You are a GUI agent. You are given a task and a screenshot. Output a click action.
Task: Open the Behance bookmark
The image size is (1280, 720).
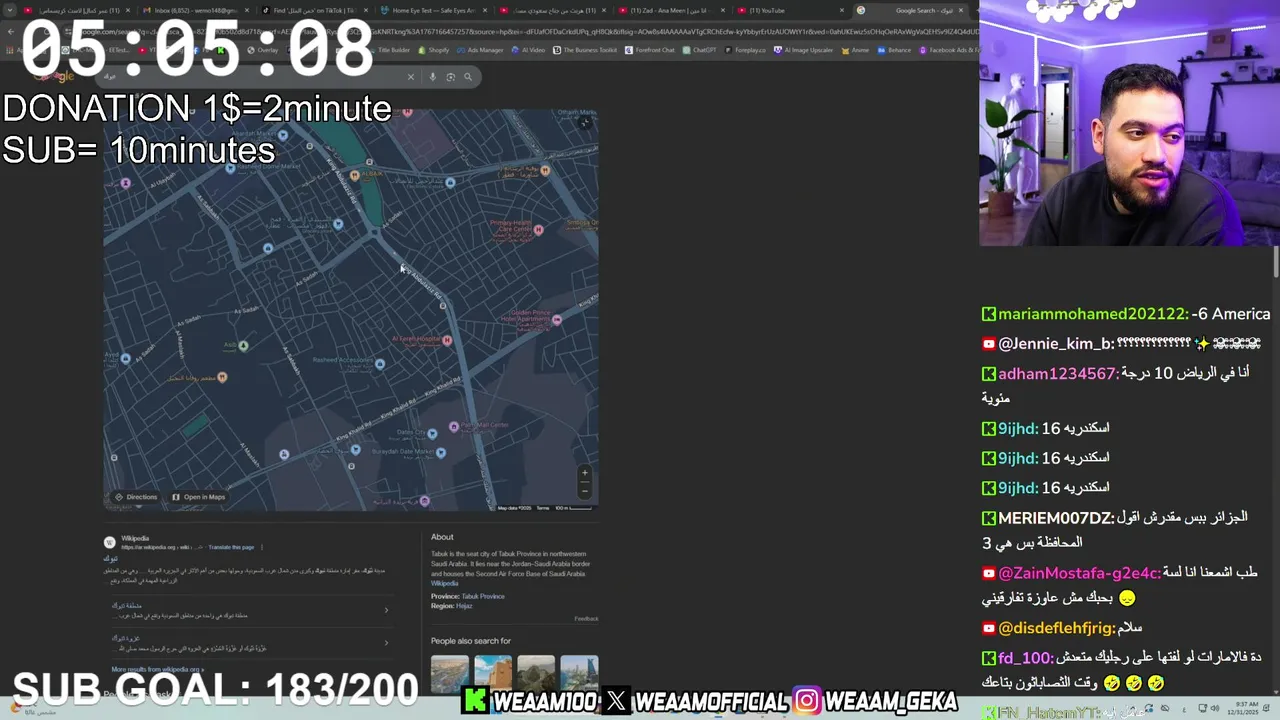[895, 50]
